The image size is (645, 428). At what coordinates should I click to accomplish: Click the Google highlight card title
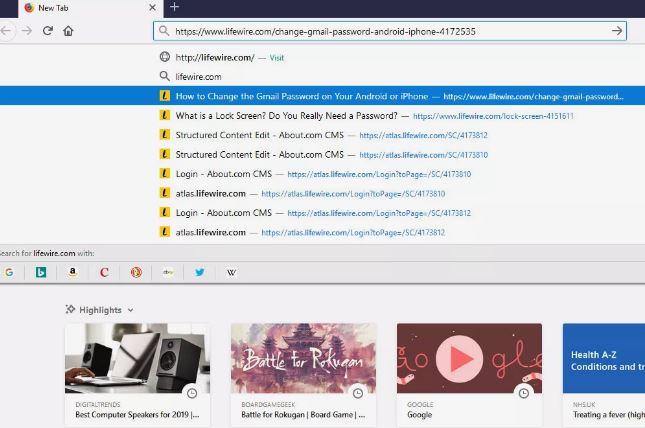(x=420, y=415)
